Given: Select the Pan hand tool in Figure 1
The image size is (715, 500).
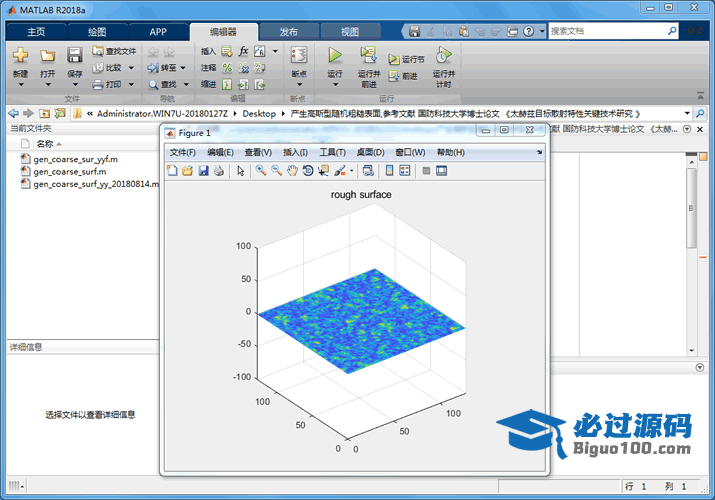Looking at the screenshot, I should click(x=292, y=170).
